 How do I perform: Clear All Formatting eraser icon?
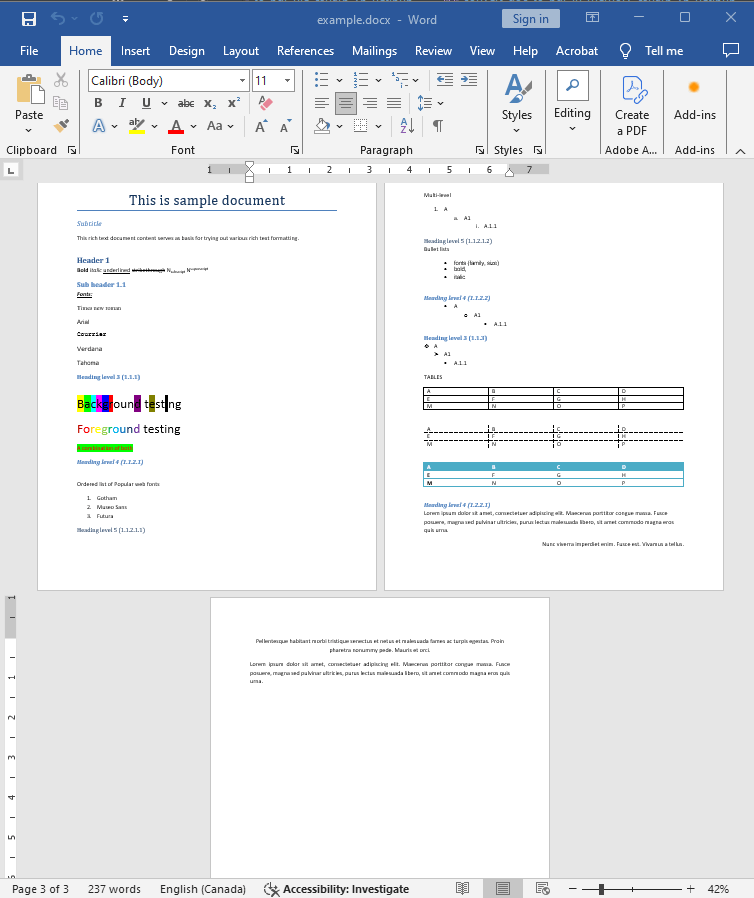click(x=265, y=103)
